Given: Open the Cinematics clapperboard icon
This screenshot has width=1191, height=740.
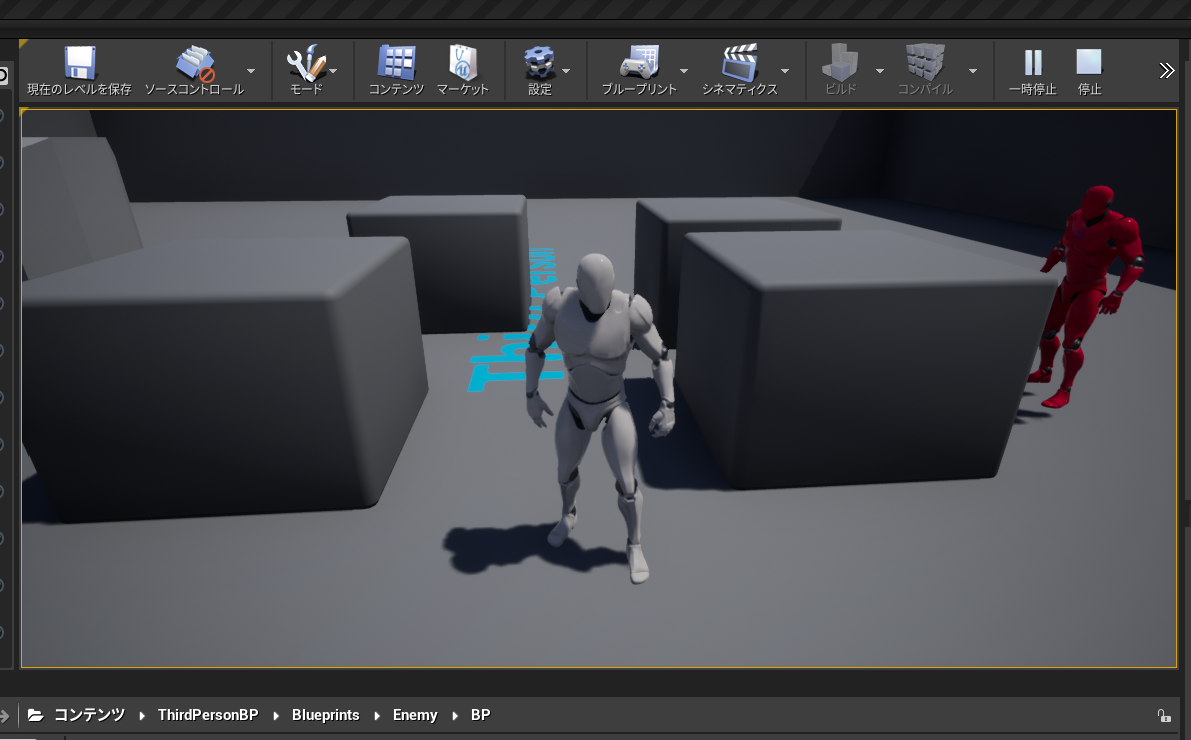Looking at the screenshot, I should 740,63.
